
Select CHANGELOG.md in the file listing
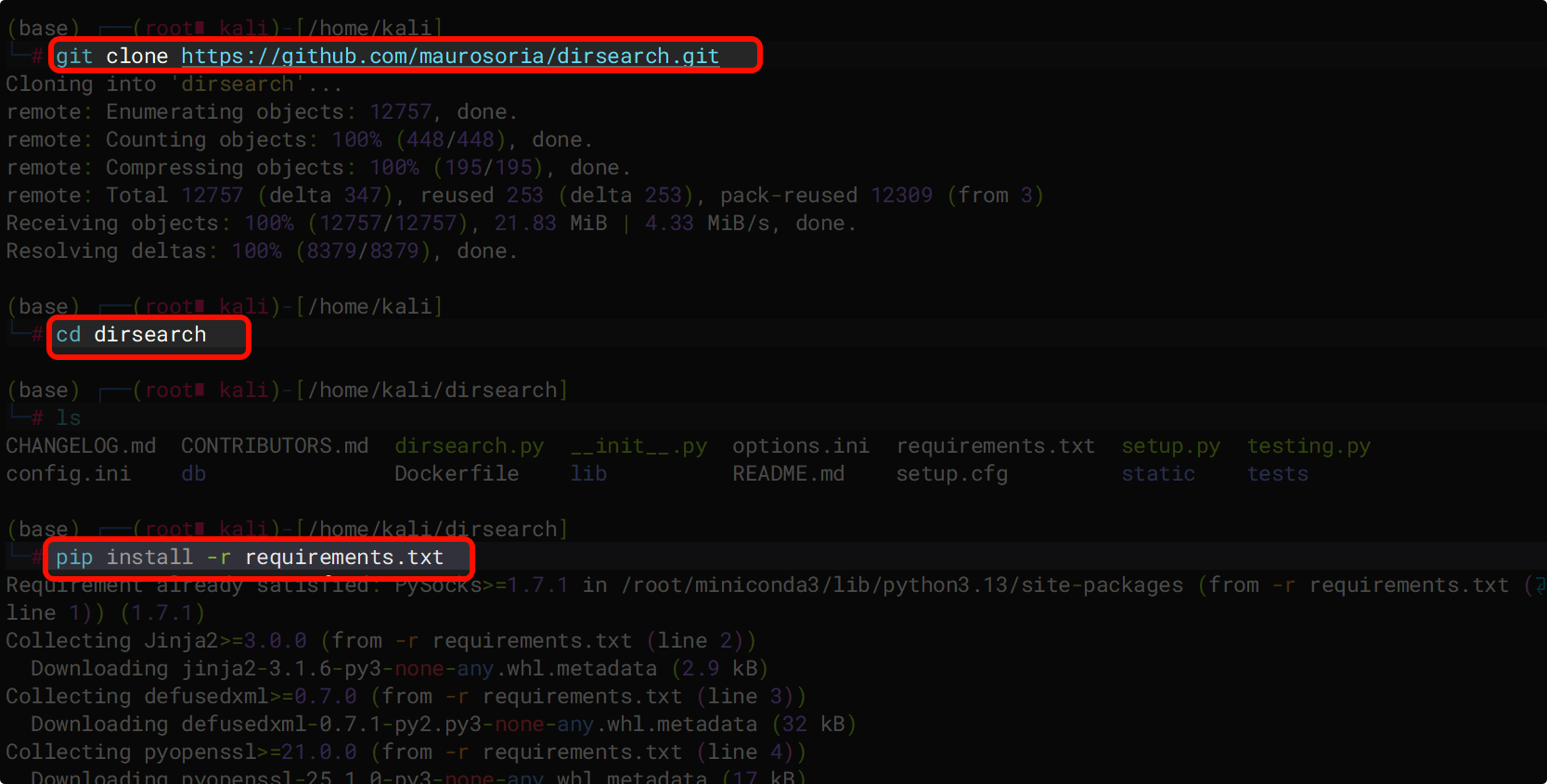coord(81,446)
